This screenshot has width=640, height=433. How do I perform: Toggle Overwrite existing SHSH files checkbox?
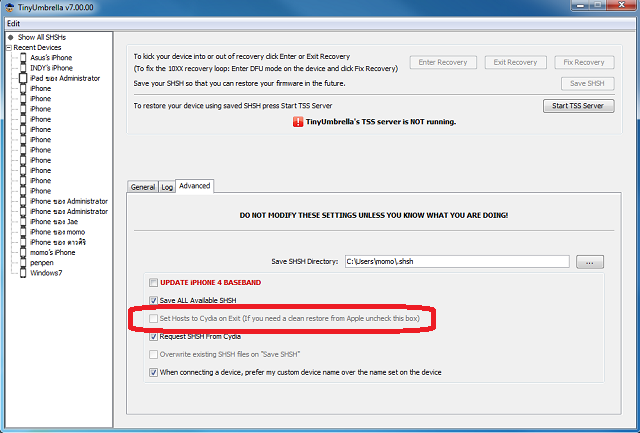(x=153, y=354)
